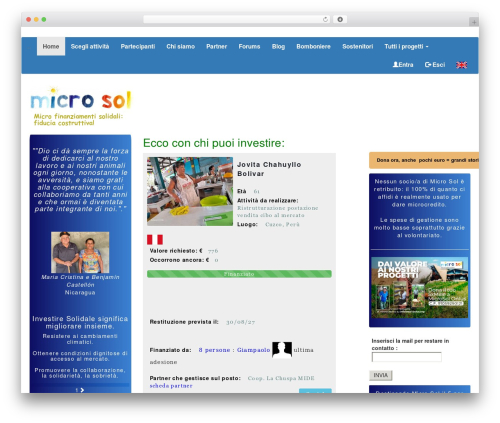This screenshot has width=500, height=423.
Task: Visit the Blog link
Action: 278,46
